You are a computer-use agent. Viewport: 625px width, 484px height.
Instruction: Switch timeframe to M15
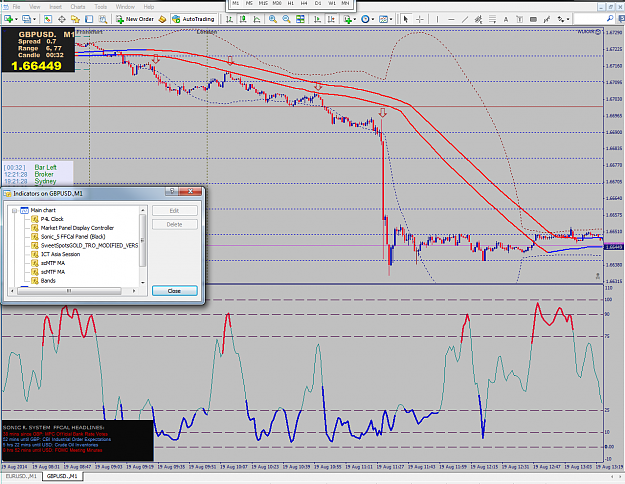[x=263, y=3]
